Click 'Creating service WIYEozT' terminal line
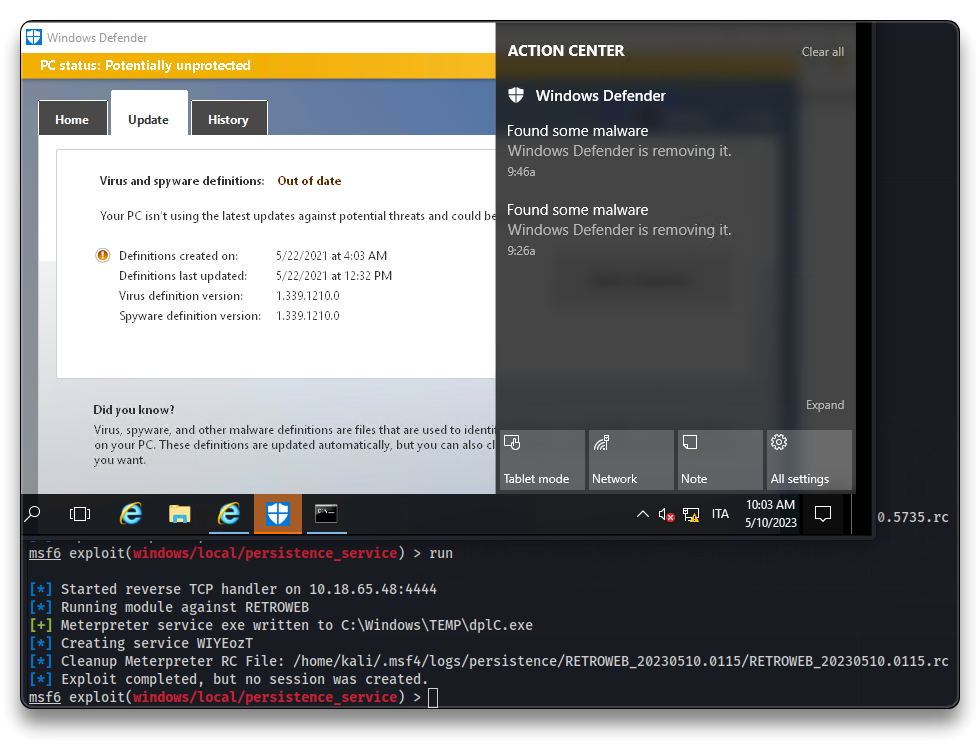Screen dimensions: 980x744 pos(141,643)
